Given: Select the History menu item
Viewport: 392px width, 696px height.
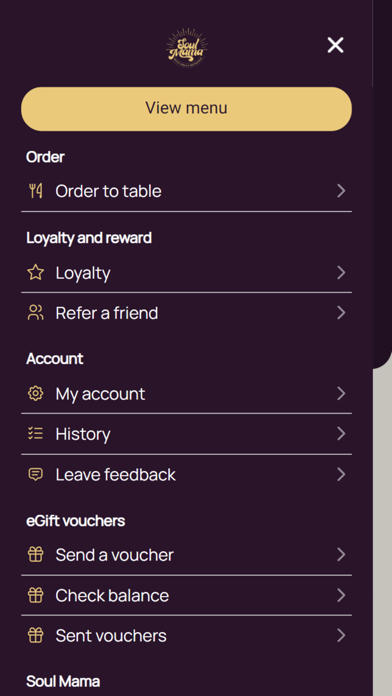Looking at the screenshot, I should 186,434.
